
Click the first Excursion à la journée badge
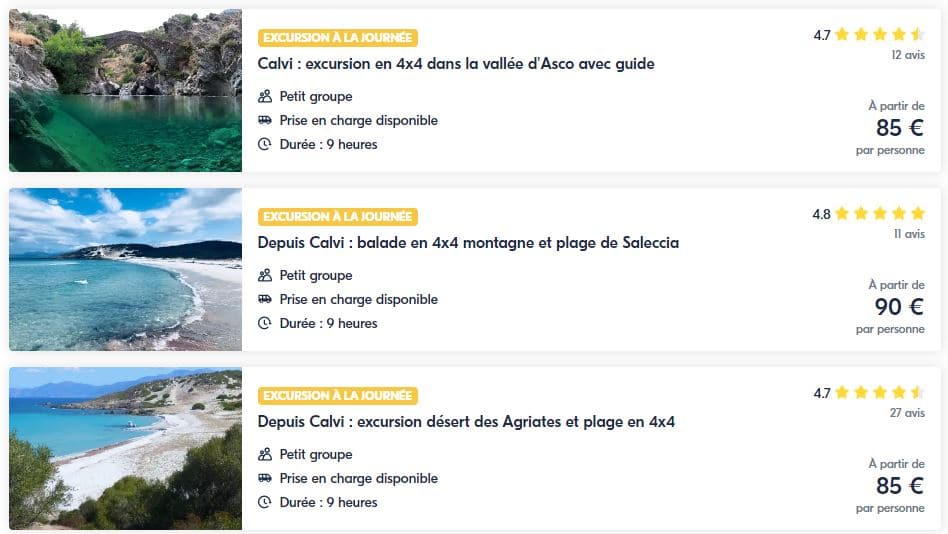click(x=337, y=38)
